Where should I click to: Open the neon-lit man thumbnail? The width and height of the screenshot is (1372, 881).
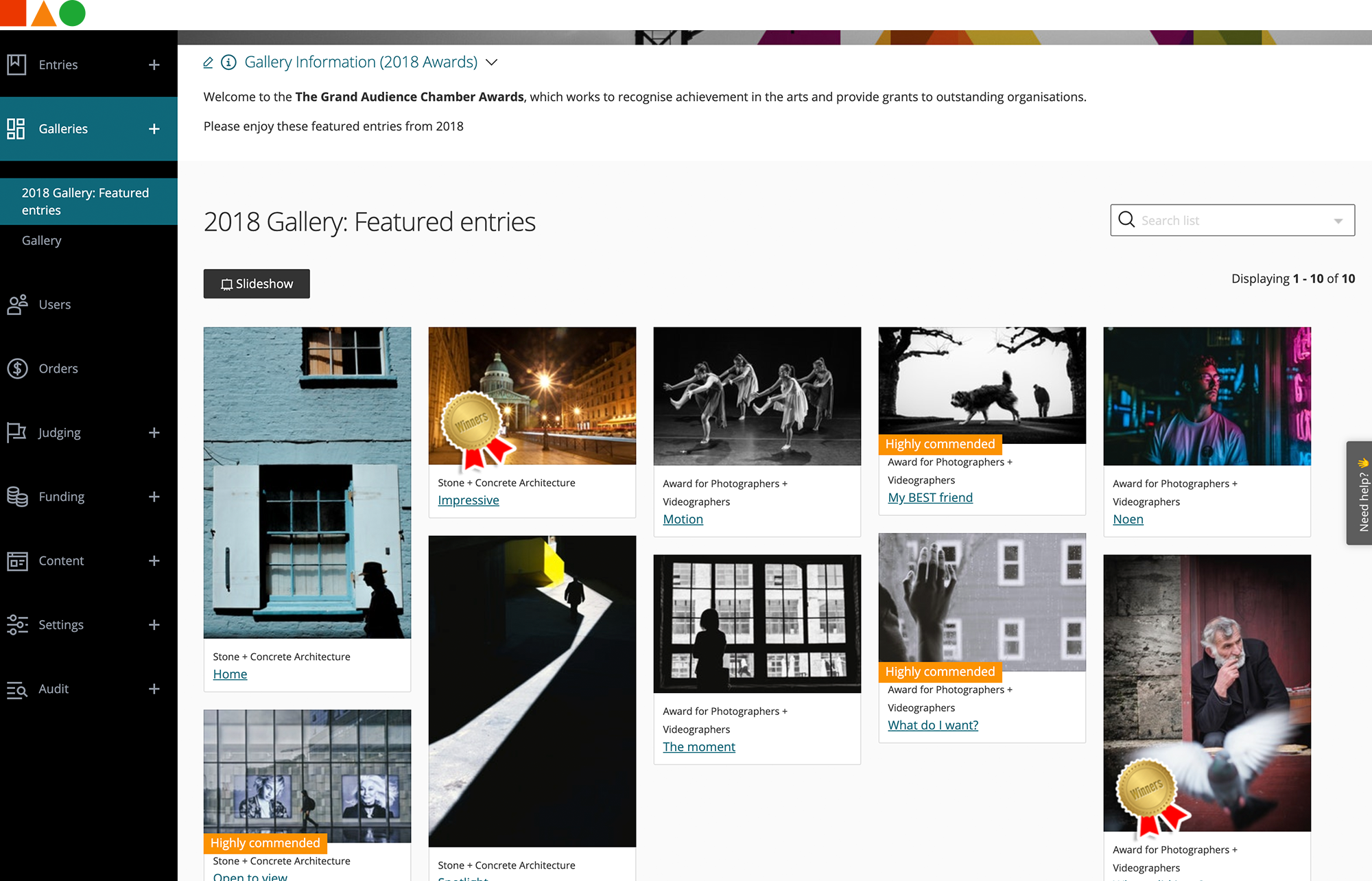pos(1207,396)
